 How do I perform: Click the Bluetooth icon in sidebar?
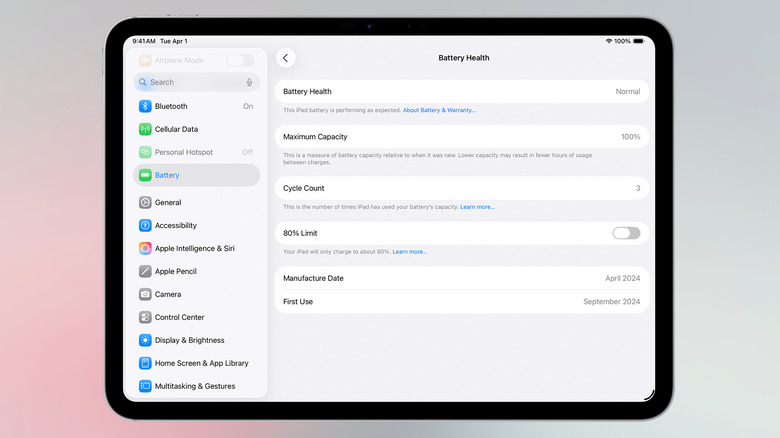[145, 106]
